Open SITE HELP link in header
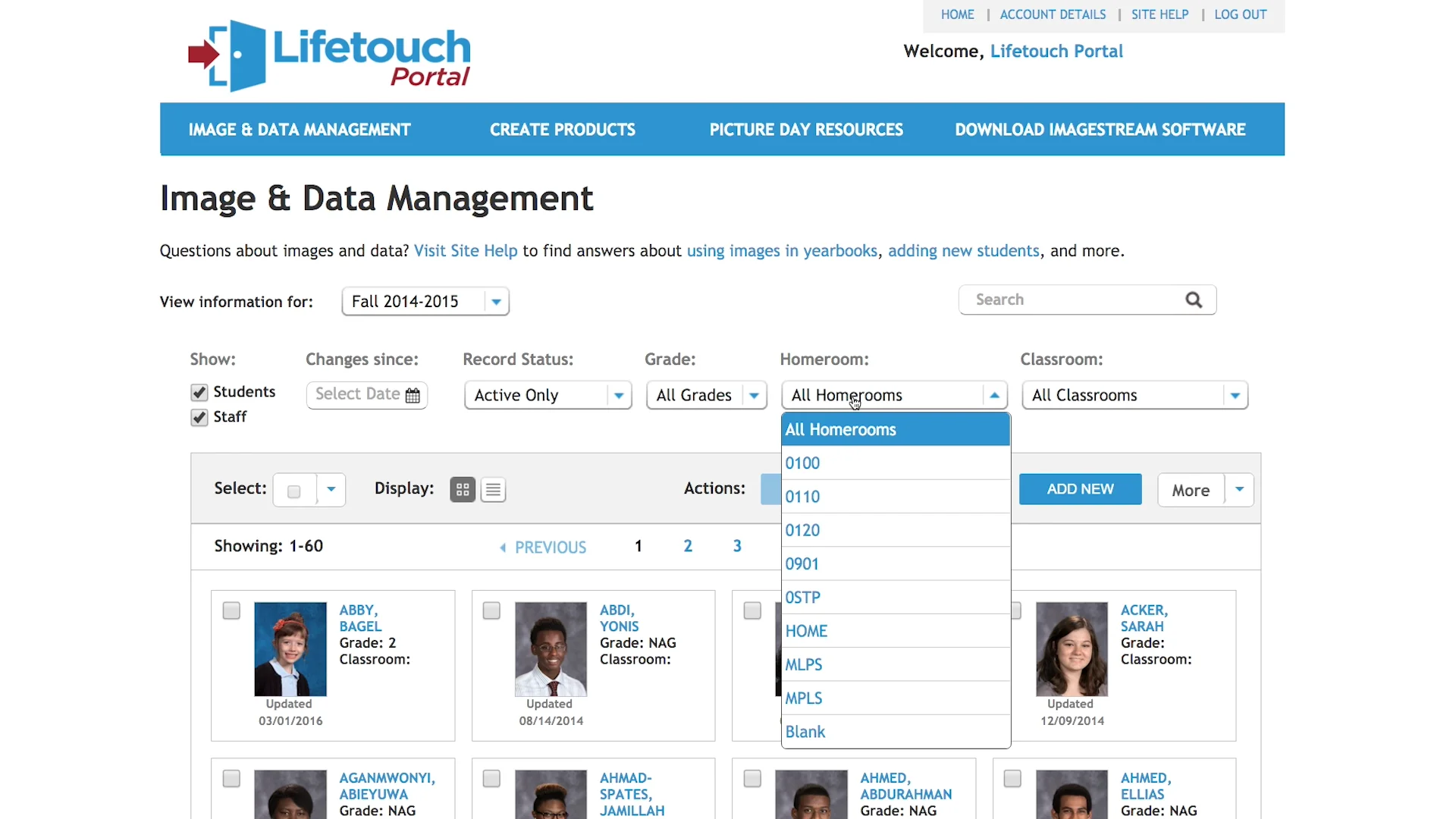This screenshot has width=1456, height=819. point(1159,14)
